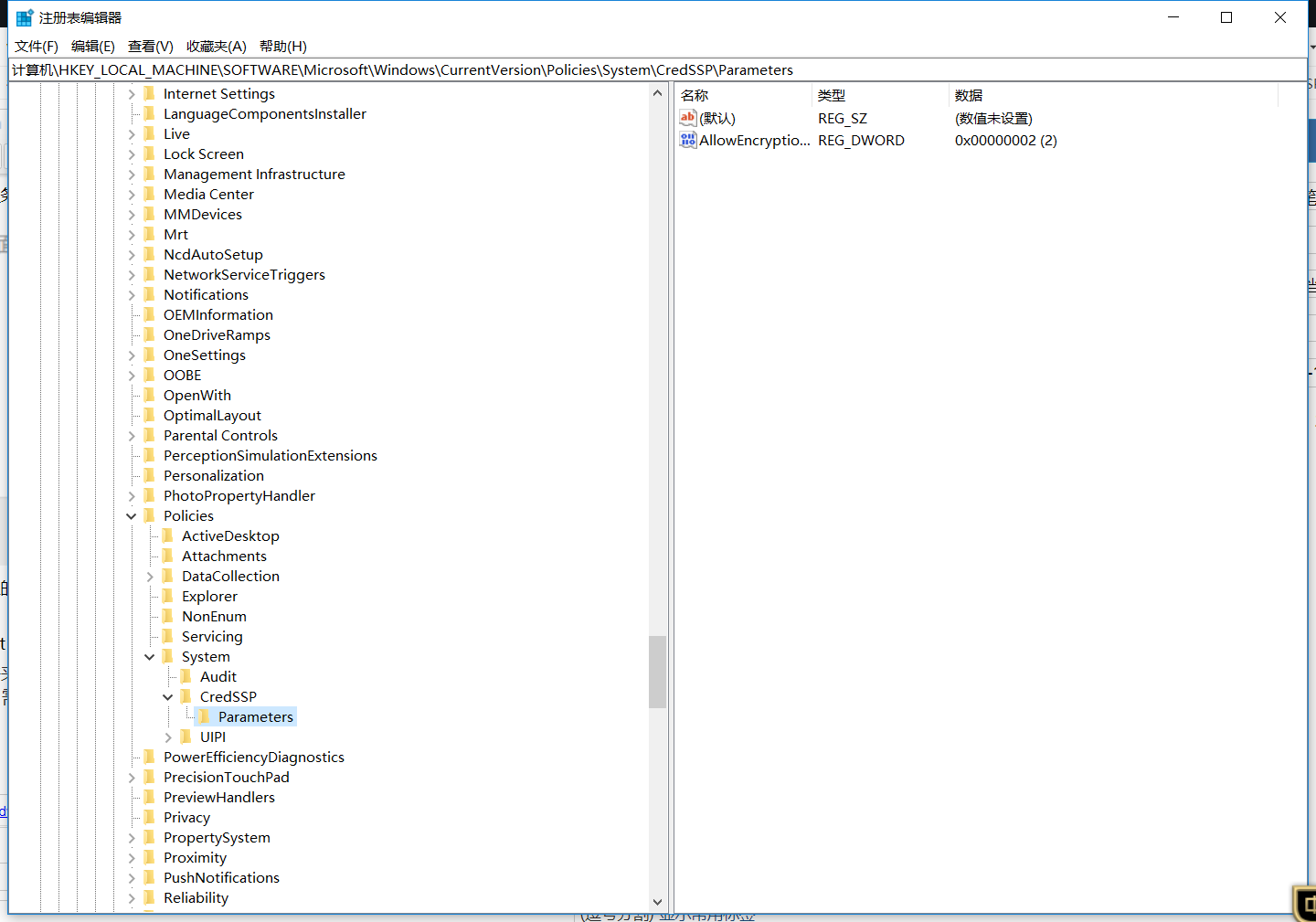Click the Parameters folder icon

coord(205,716)
